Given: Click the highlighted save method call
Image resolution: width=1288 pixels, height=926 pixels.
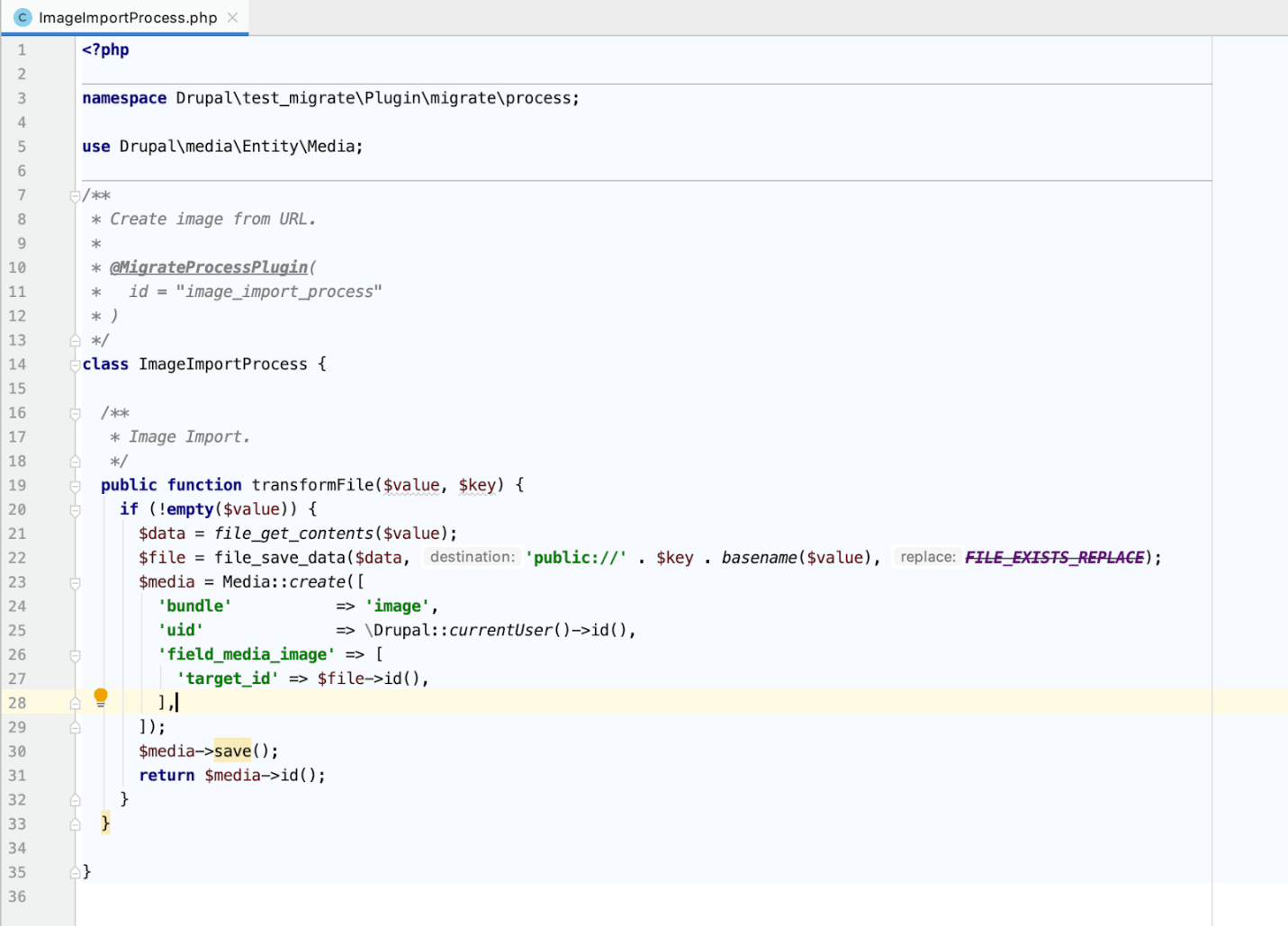Looking at the screenshot, I should 232,751.
